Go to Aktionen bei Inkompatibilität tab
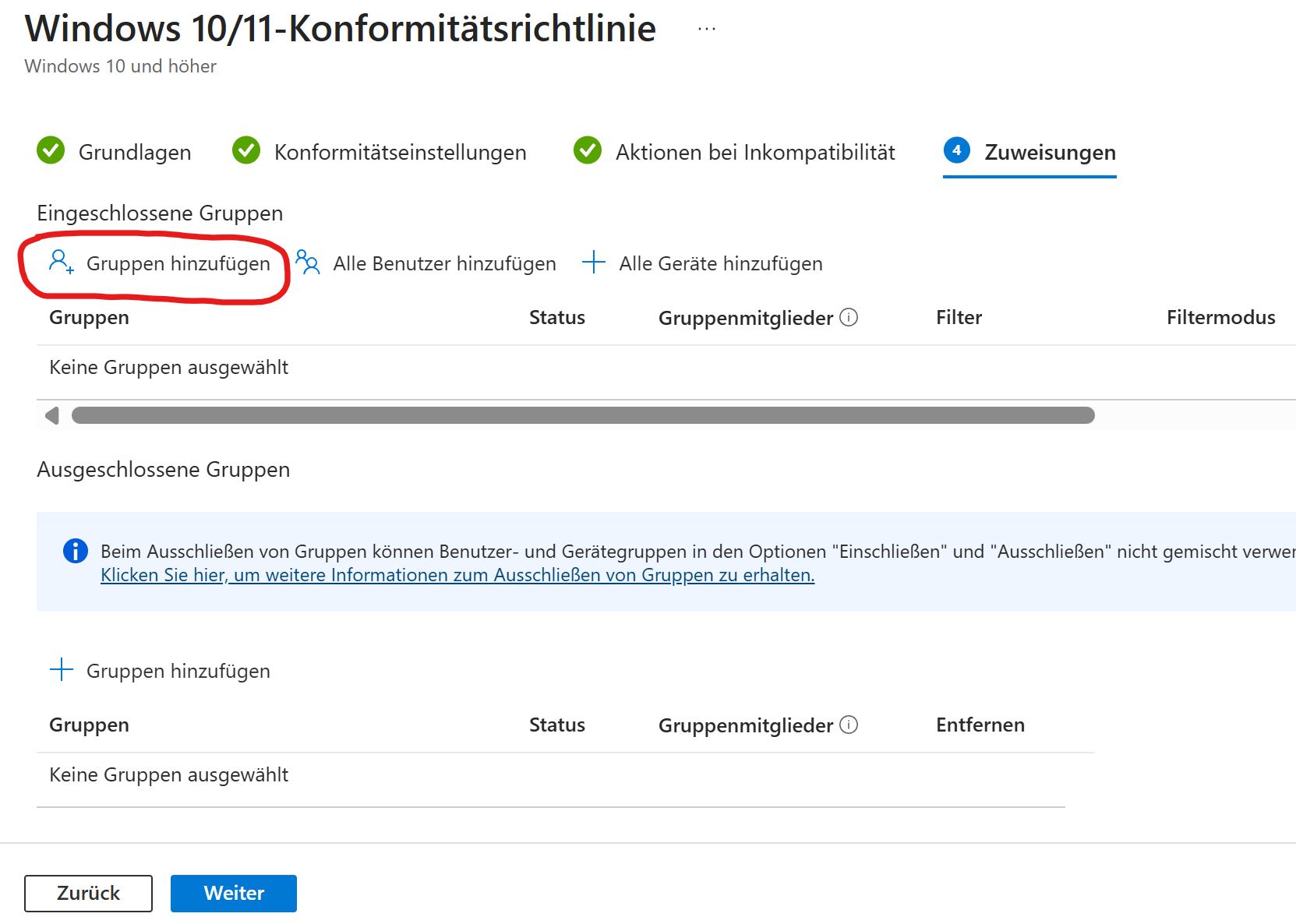This screenshot has width=1296, height=924. click(x=754, y=152)
